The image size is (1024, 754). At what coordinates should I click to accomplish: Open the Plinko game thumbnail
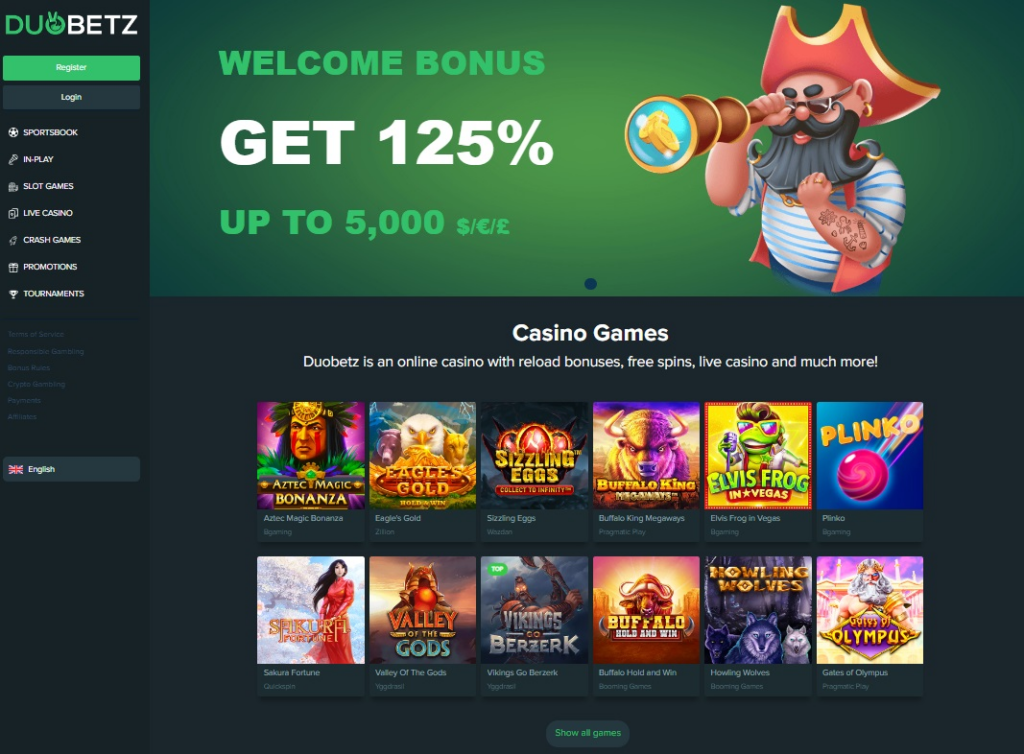(x=870, y=456)
